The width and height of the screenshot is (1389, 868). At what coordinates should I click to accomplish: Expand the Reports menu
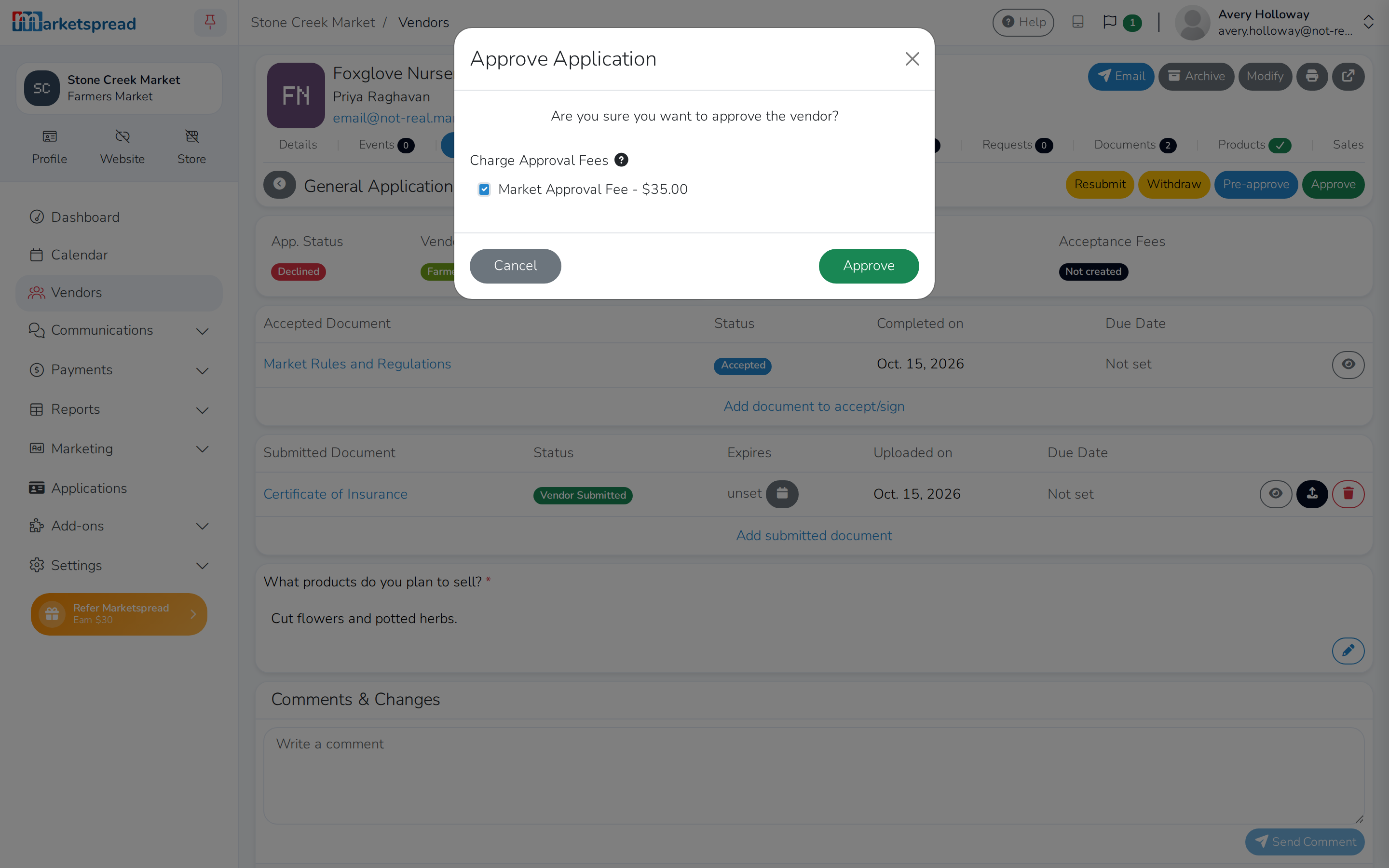pos(119,410)
